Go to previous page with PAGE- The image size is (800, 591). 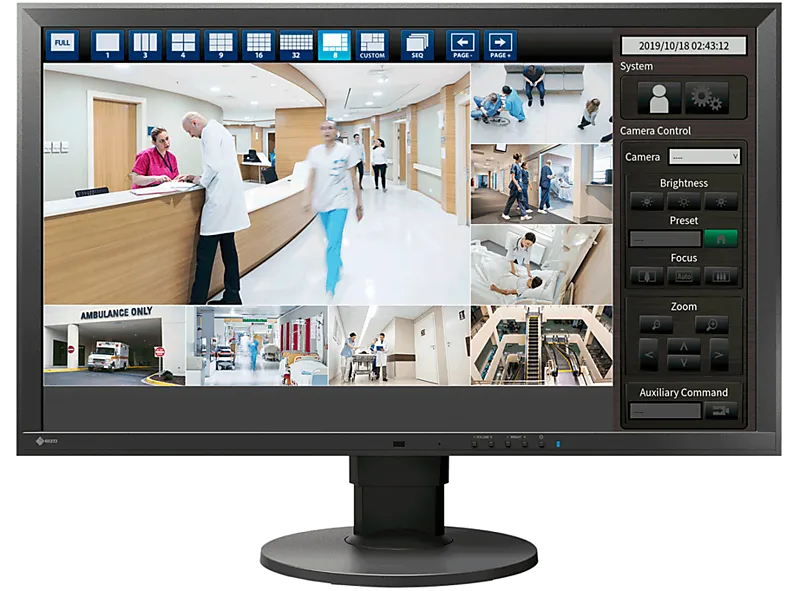pos(462,45)
